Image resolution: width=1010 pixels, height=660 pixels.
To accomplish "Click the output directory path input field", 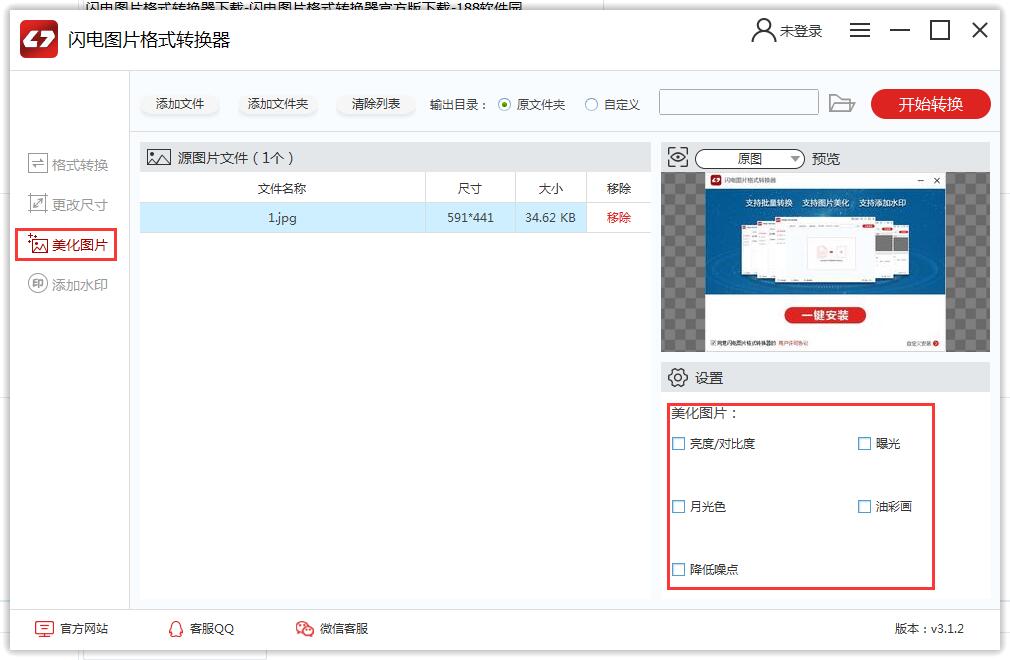I will (x=738, y=103).
